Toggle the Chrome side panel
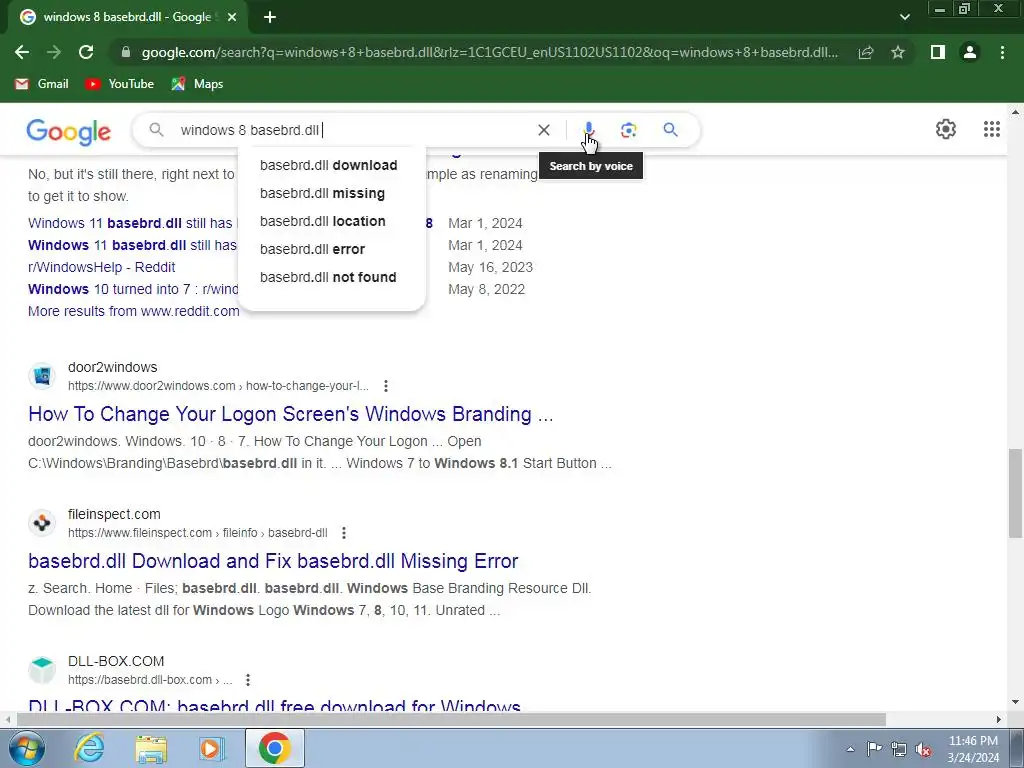Viewport: 1024px width, 768px height. [x=938, y=52]
